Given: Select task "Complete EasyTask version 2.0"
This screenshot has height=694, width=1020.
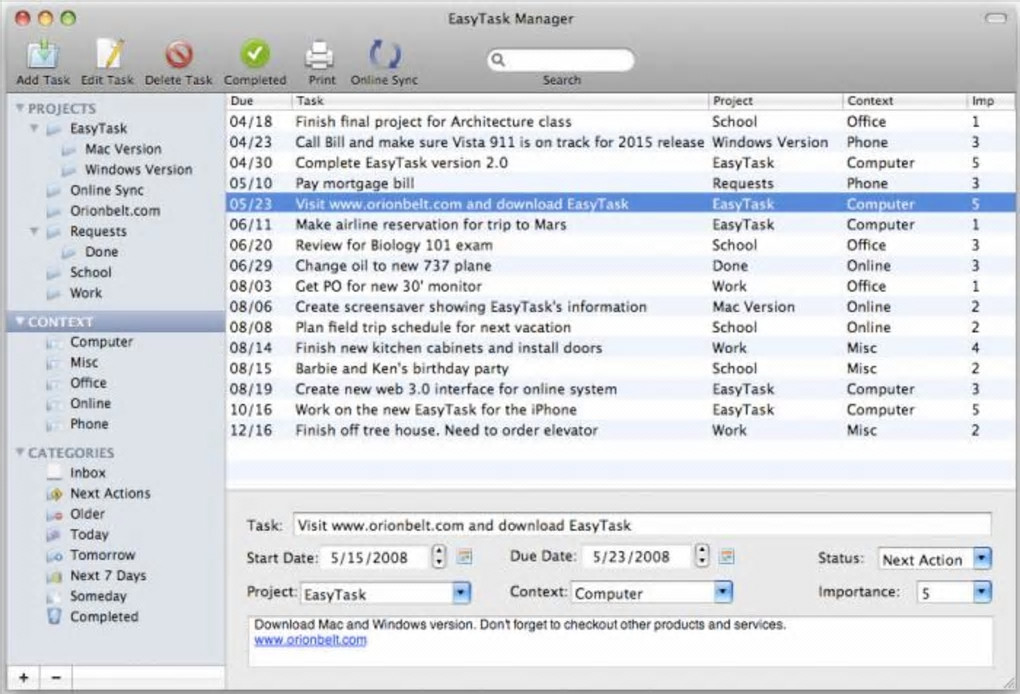Looking at the screenshot, I should 620,163.
